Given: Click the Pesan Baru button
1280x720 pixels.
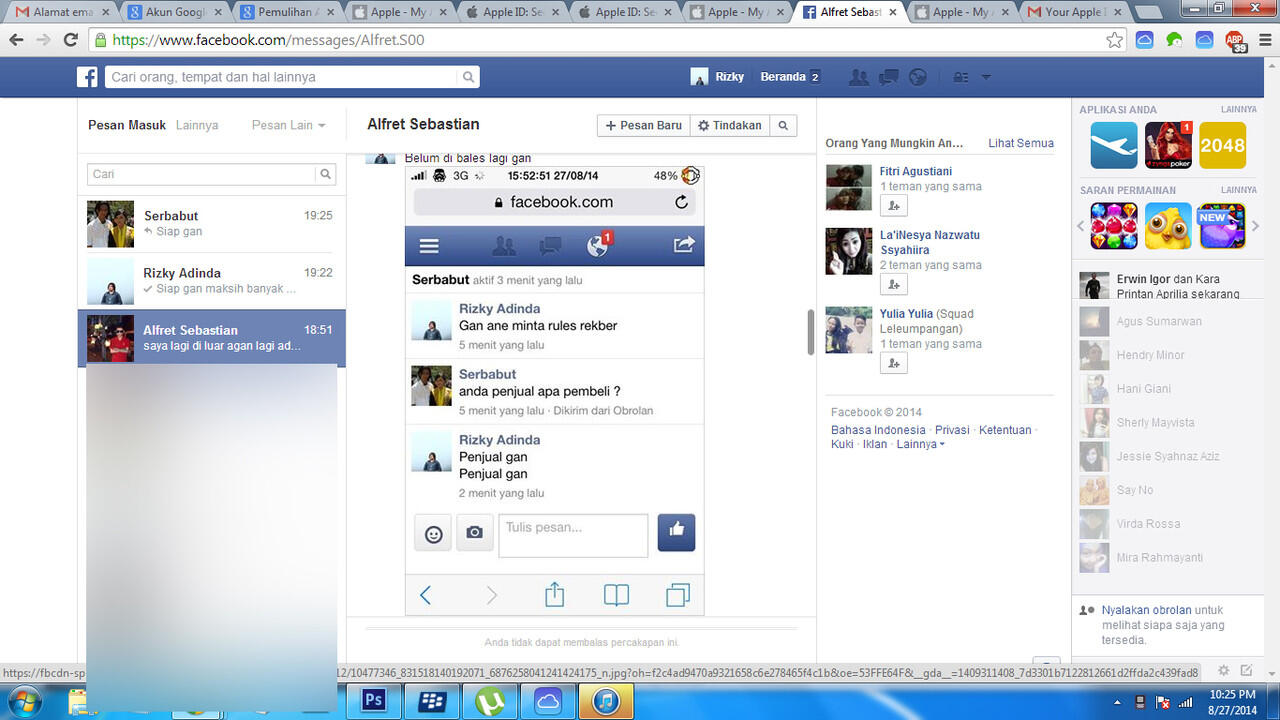Looking at the screenshot, I should [x=644, y=125].
